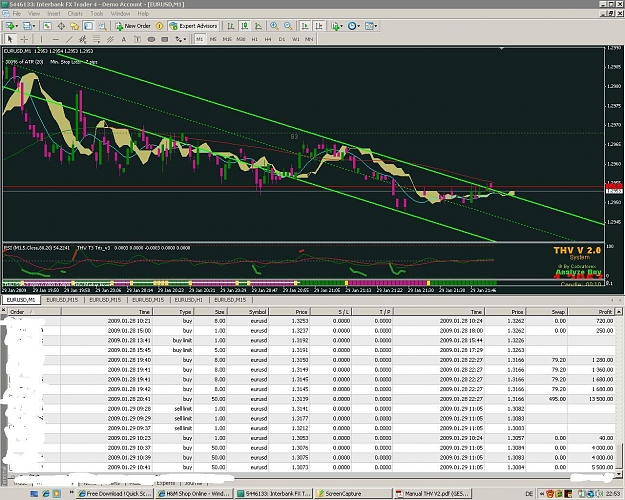This screenshot has height=500, width=625.
Task: Switch timeframe to M5
Action: point(213,39)
